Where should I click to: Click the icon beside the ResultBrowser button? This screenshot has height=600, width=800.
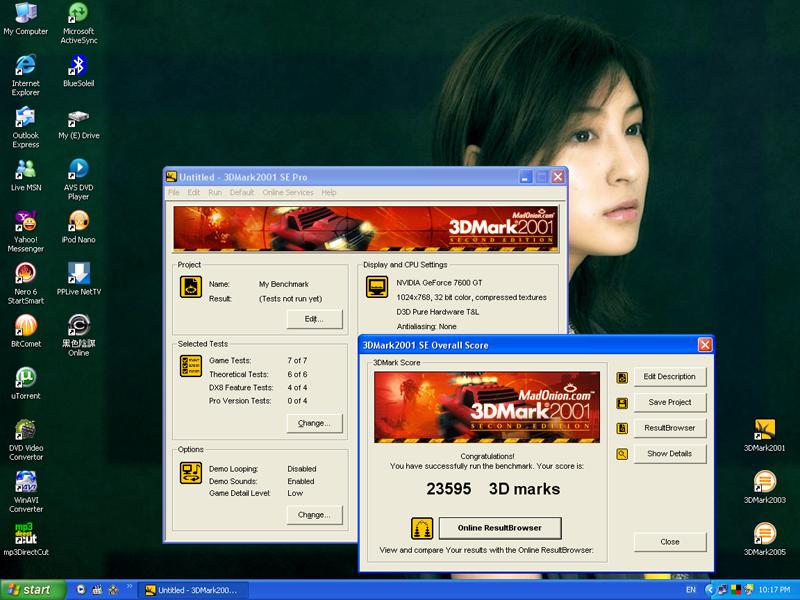[622, 429]
